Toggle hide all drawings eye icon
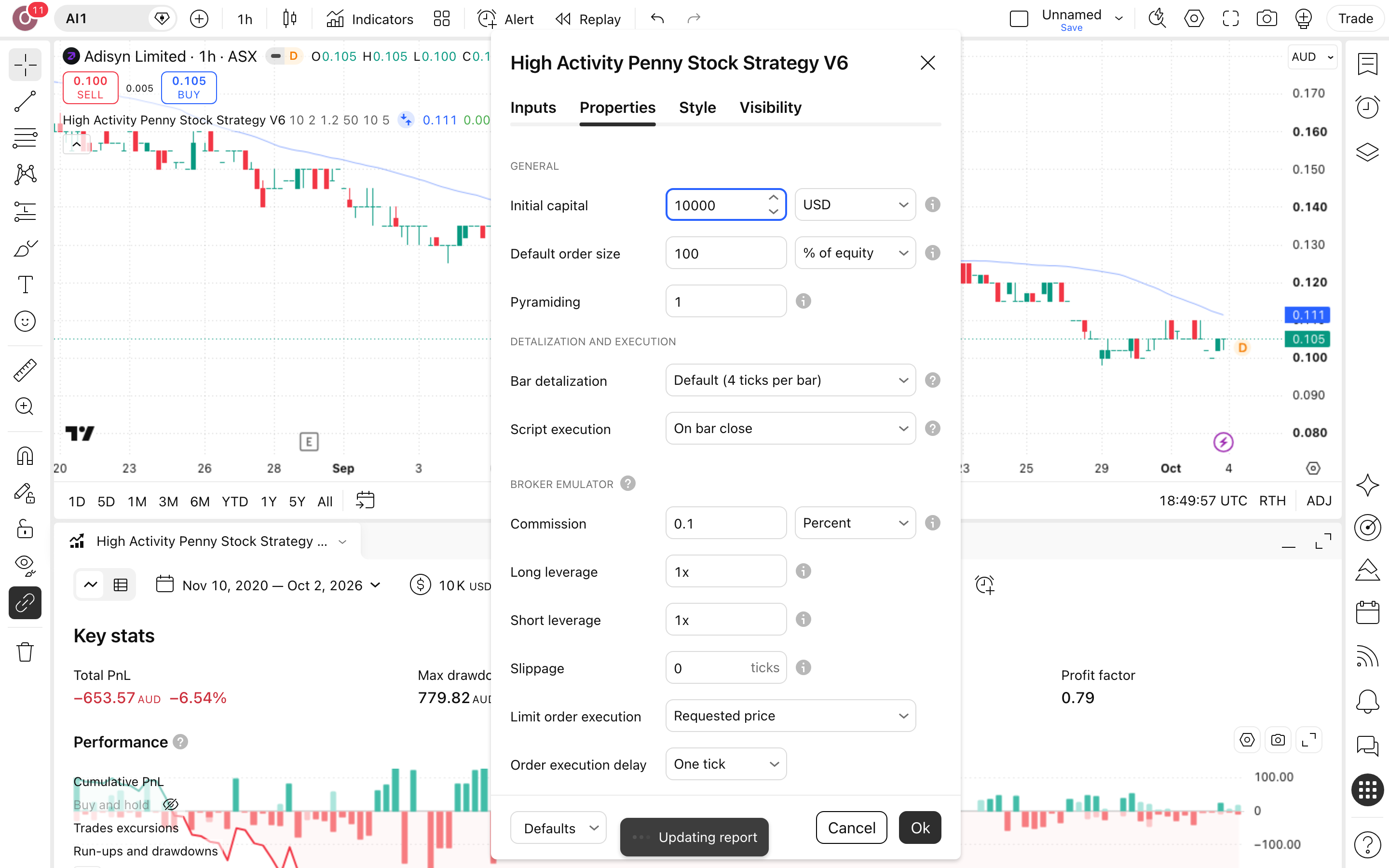The height and width of the screenshot is (868, 1389). (x=25, y=566)
